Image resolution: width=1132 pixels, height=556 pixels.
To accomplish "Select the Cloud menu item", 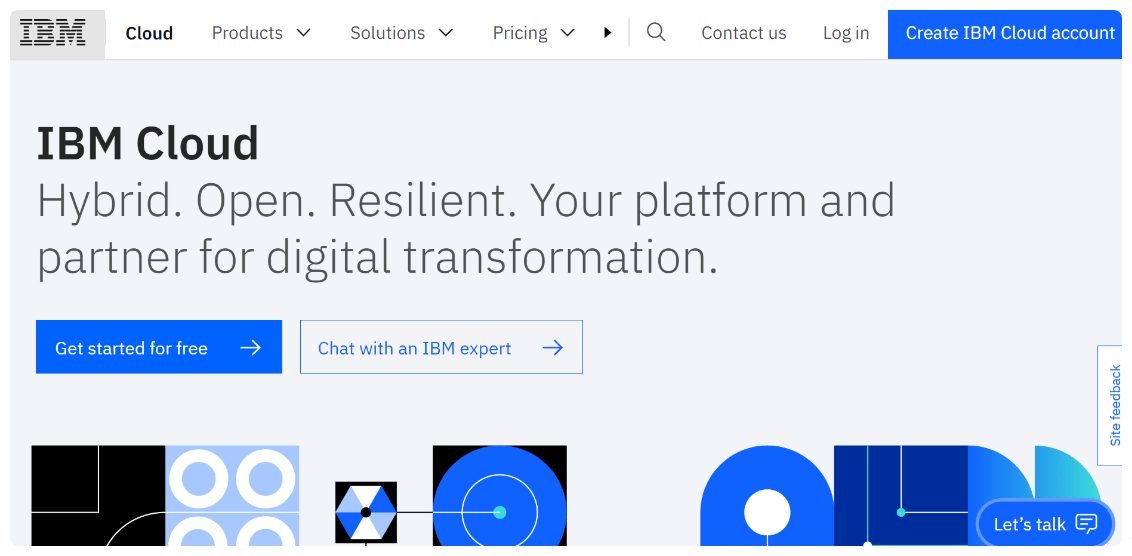I will (x=149, y=33).
